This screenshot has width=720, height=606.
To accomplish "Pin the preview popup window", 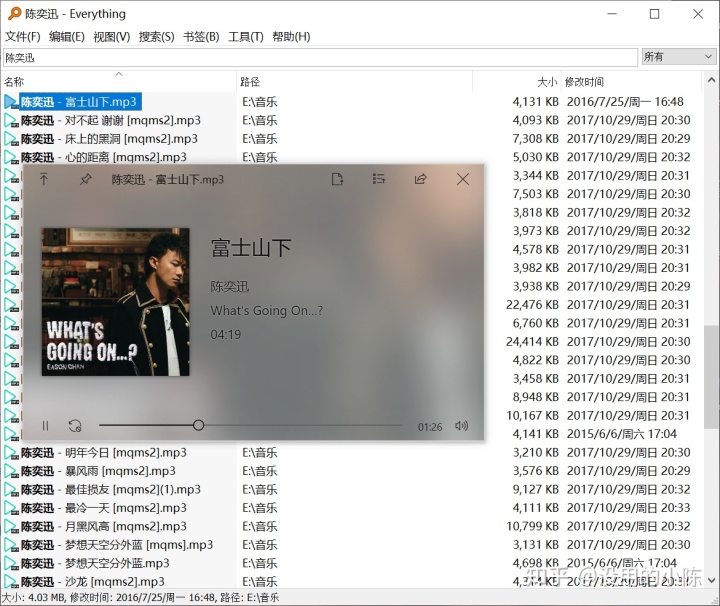I will [x=85, y=179].
